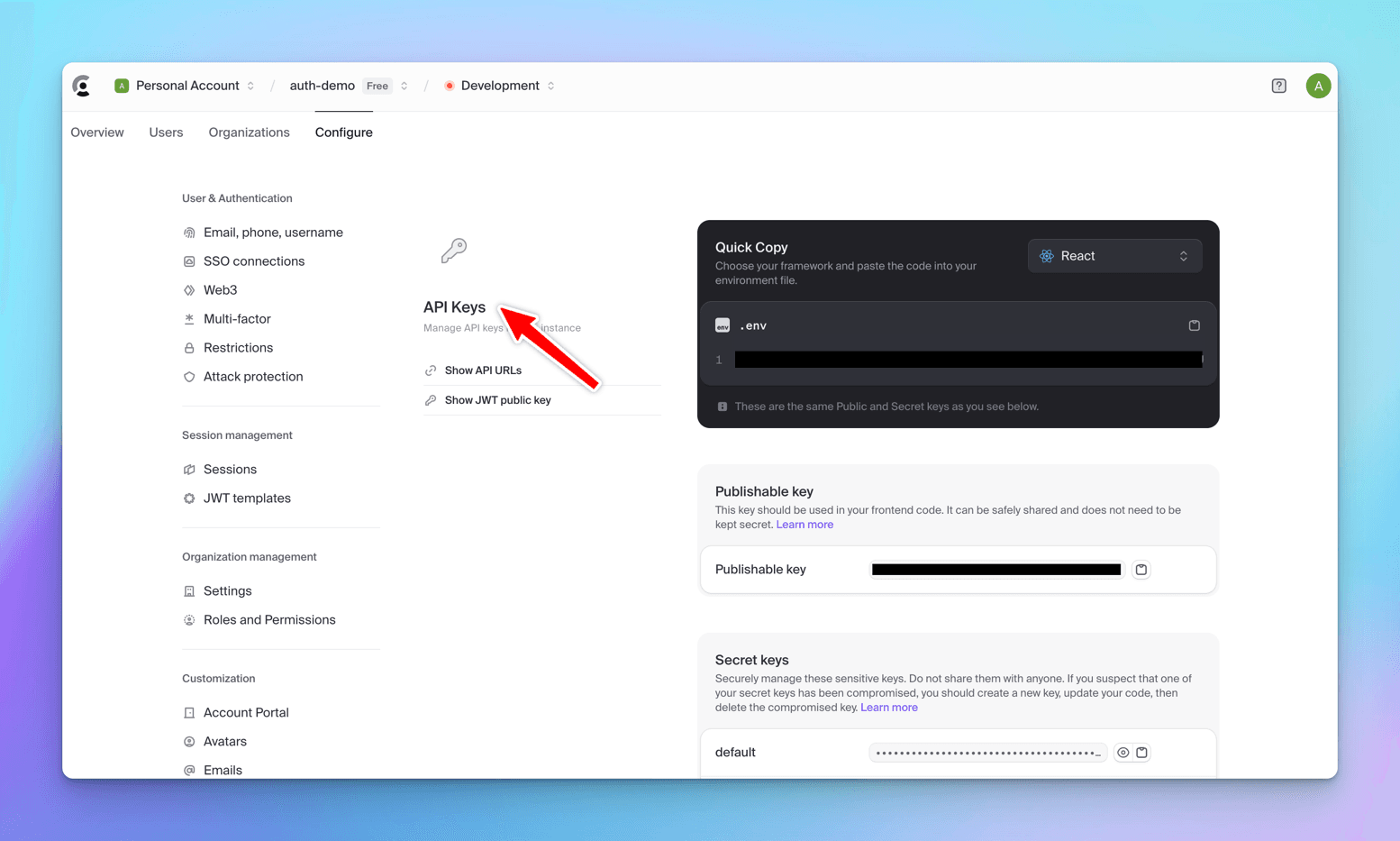Expand the auth-demo application switcher
This screenshot has width=1400, height=841.
pos(404,86)
